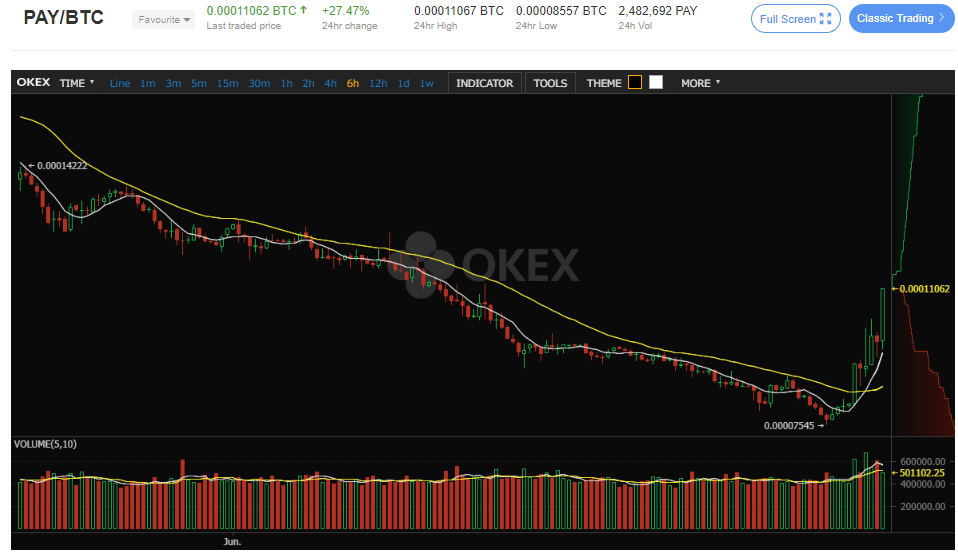The image size is (958, 553).
Task: Switch chart to Line view
Action: pos(119,83)
